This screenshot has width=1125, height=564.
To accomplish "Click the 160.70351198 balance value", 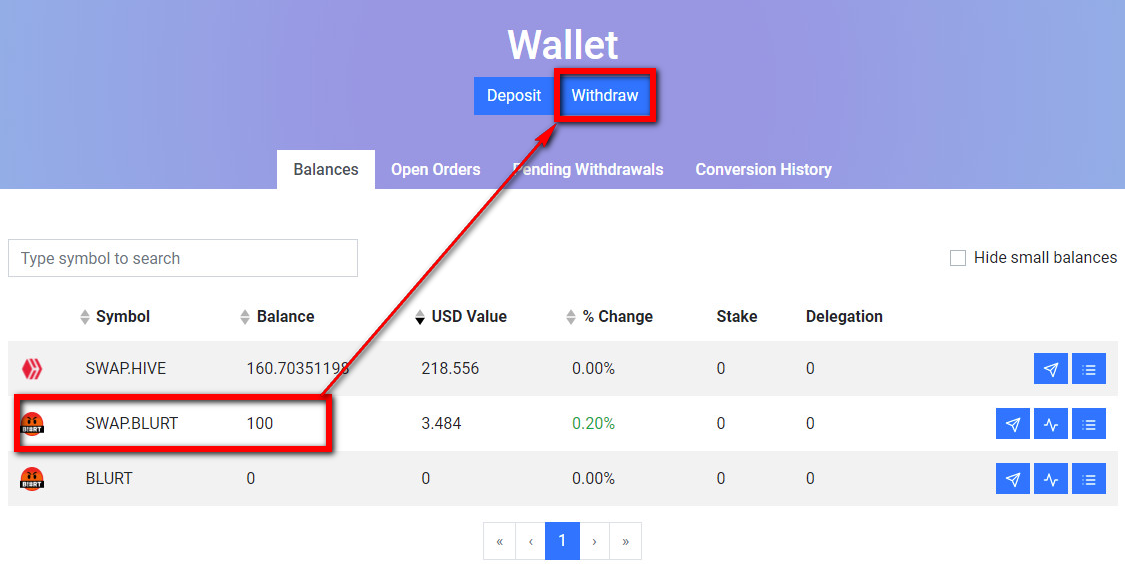I will coord(298,369).
